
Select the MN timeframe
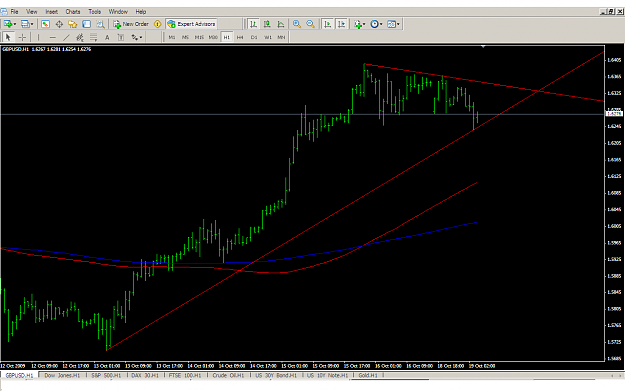pyautogui.click(x=281, y=37)
